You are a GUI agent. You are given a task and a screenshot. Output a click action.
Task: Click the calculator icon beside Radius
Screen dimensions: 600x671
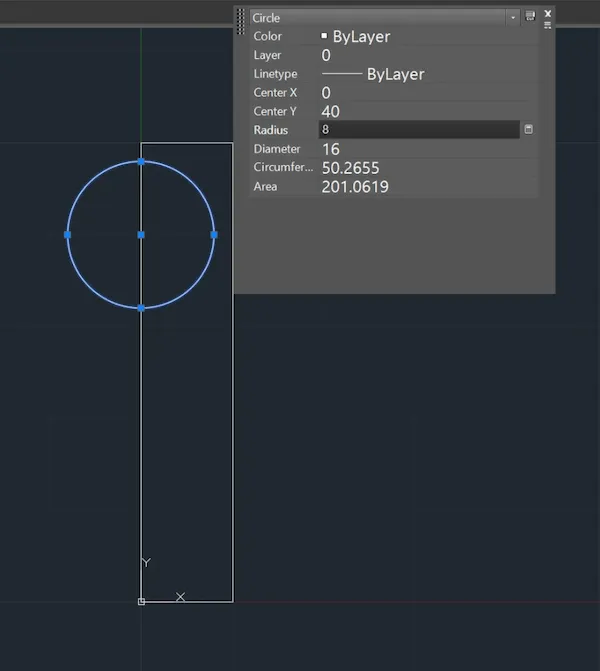pyautogui.click(x=528, y=130)
